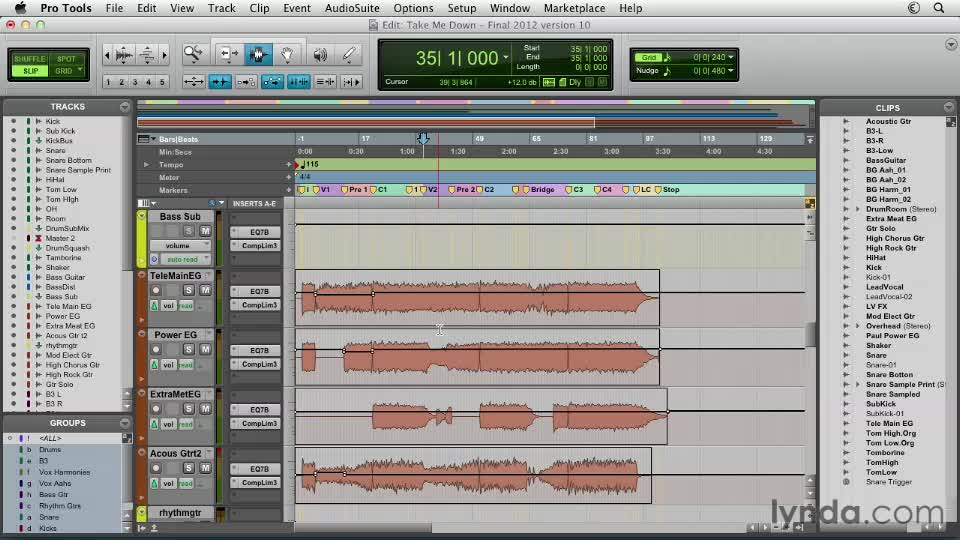Mute the Power EG track
960x540 pixels.
pos(205,350)
